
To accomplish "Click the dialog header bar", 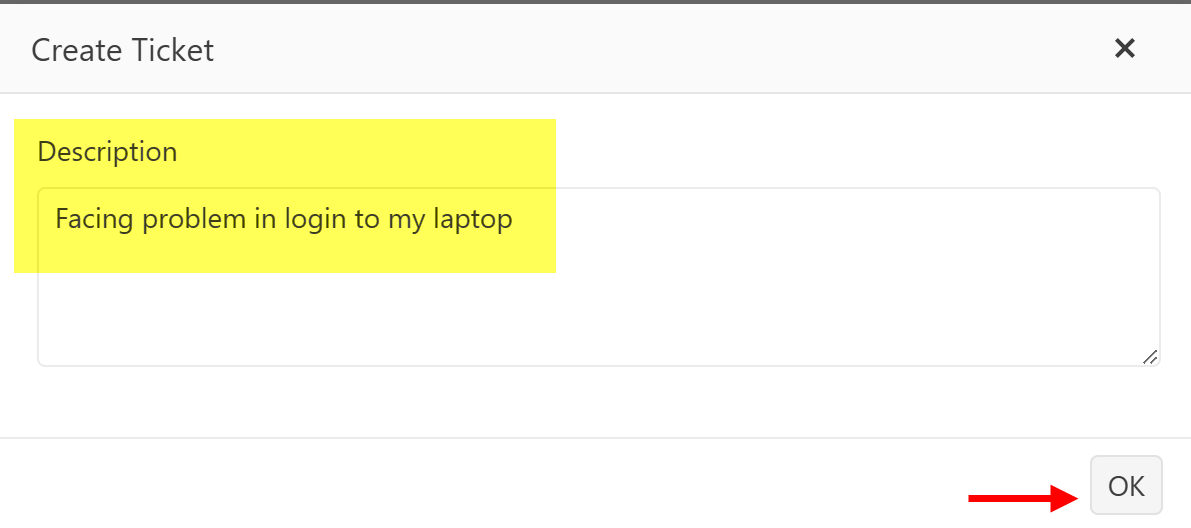I will coord(600,50).
